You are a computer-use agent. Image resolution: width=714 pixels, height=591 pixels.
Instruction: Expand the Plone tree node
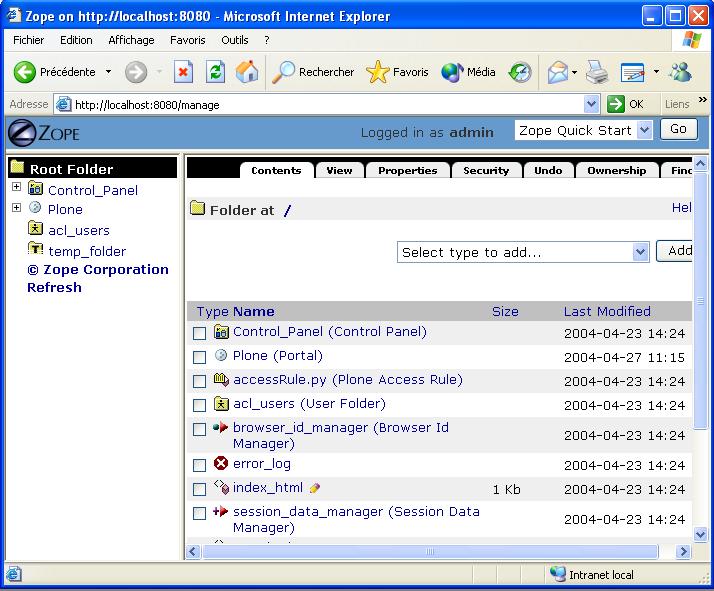16,208
